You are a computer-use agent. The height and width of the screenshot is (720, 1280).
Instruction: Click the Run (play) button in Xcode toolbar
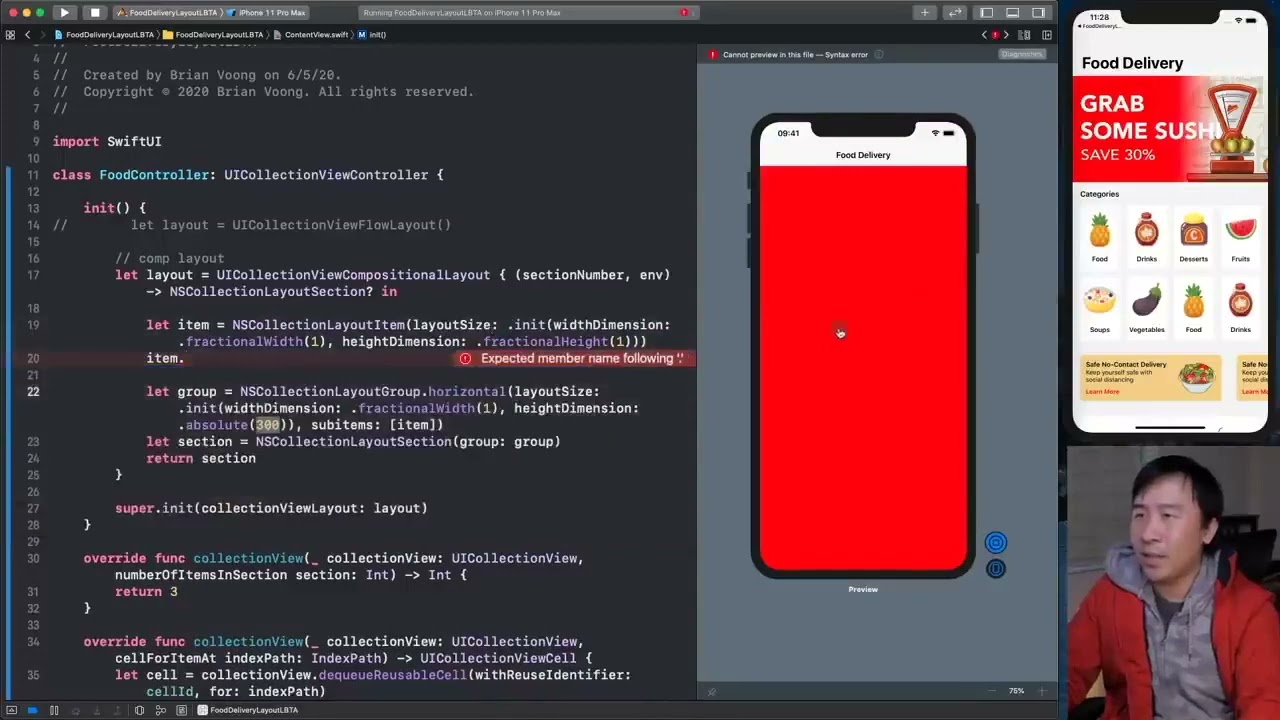point(64,13)
